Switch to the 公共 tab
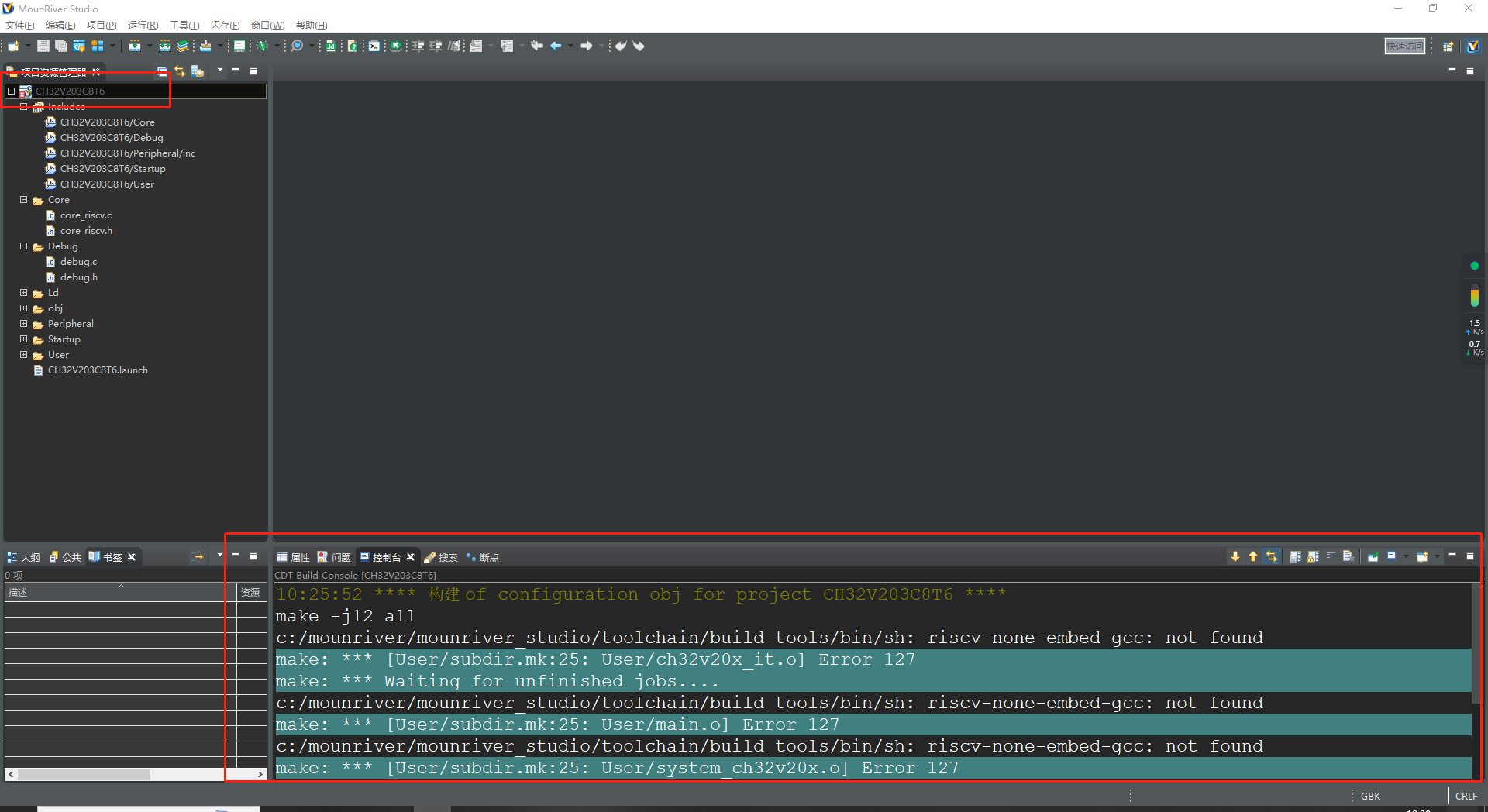This screenshot has height=812, width=1488. tap(65, 557)
